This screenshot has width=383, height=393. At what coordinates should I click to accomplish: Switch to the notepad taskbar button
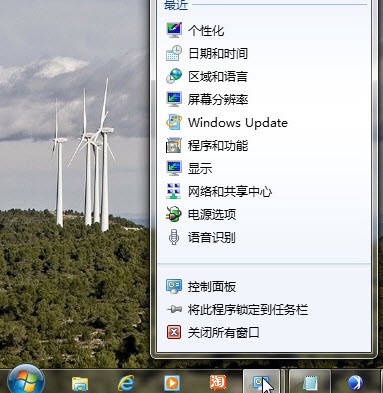(310, 382)
